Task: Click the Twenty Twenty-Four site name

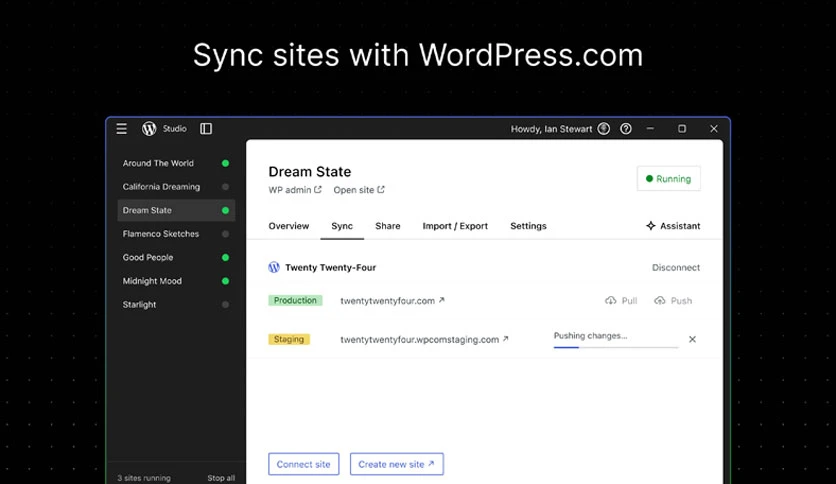Action: 331,268
